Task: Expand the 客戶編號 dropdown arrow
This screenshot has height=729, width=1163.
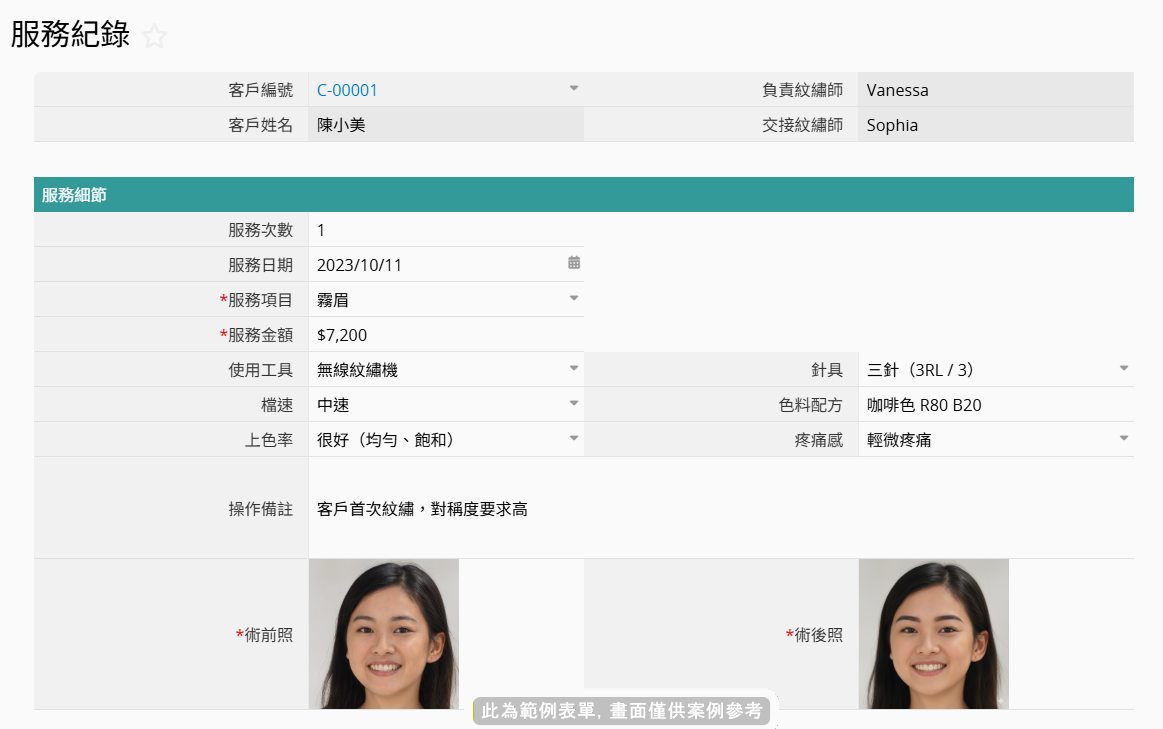Action: 574,88
